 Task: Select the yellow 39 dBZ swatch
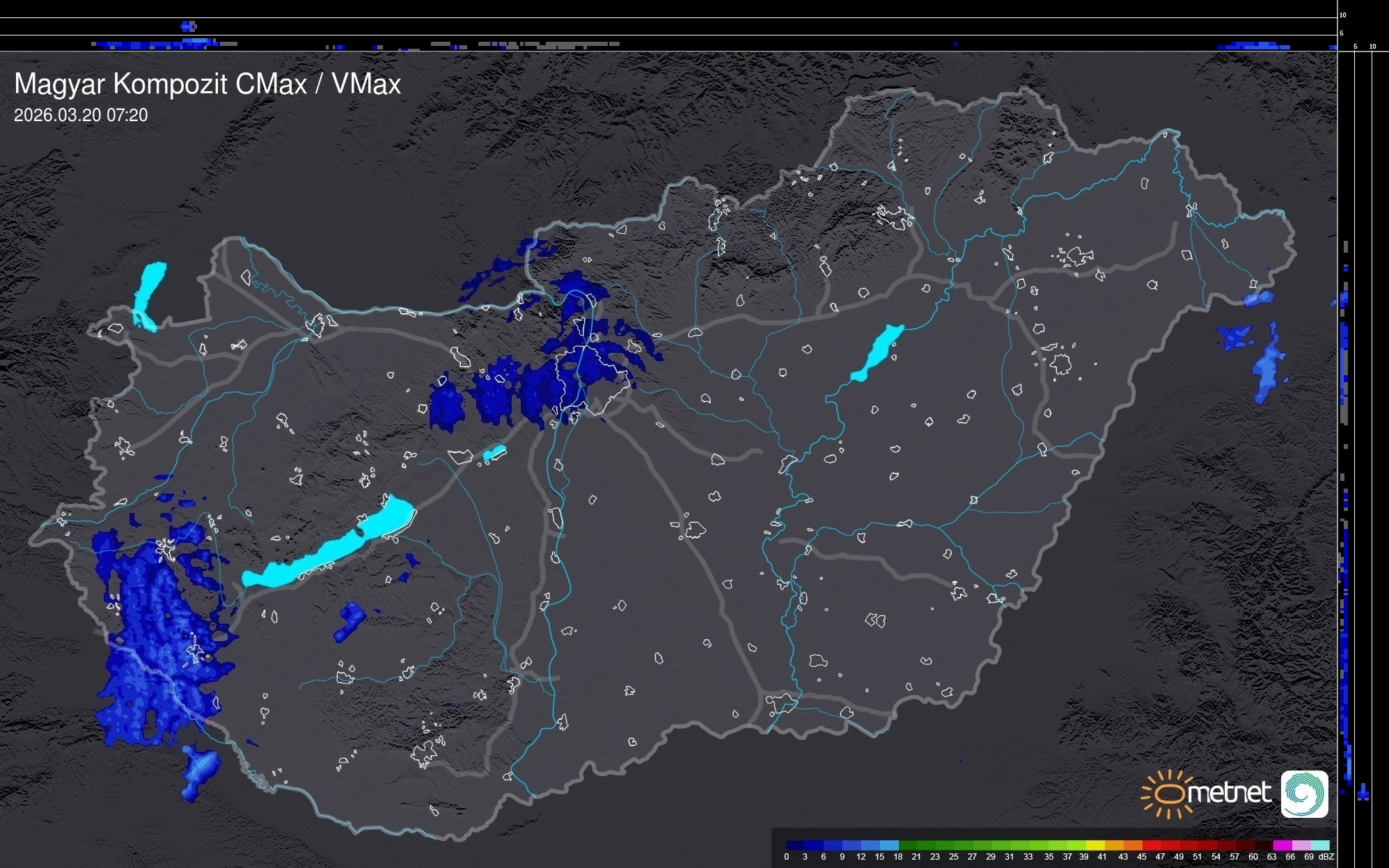(1094, 845)
